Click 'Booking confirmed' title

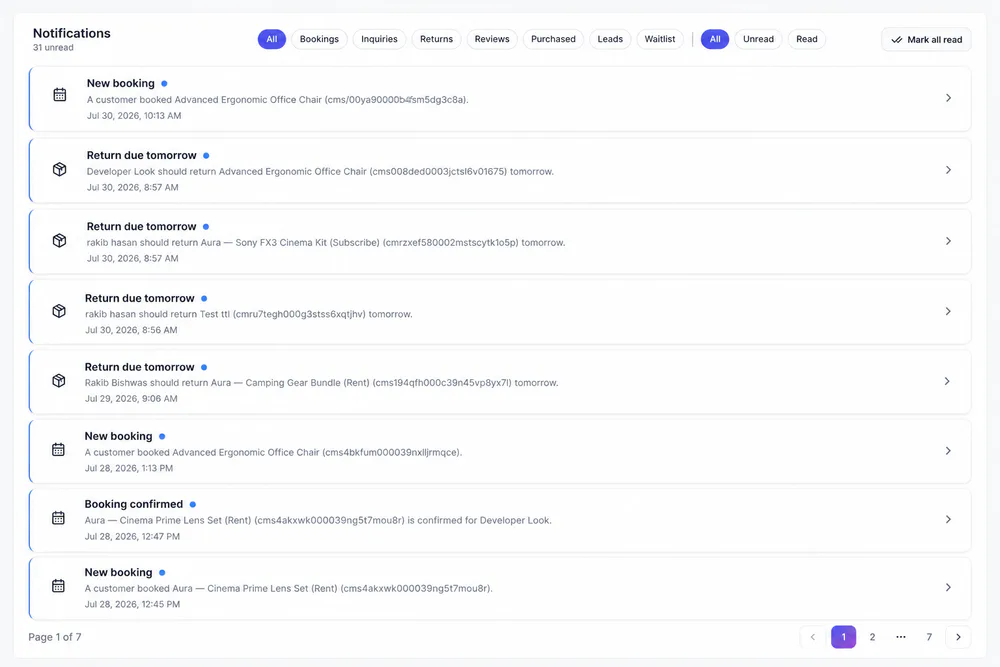pos(134,504)
